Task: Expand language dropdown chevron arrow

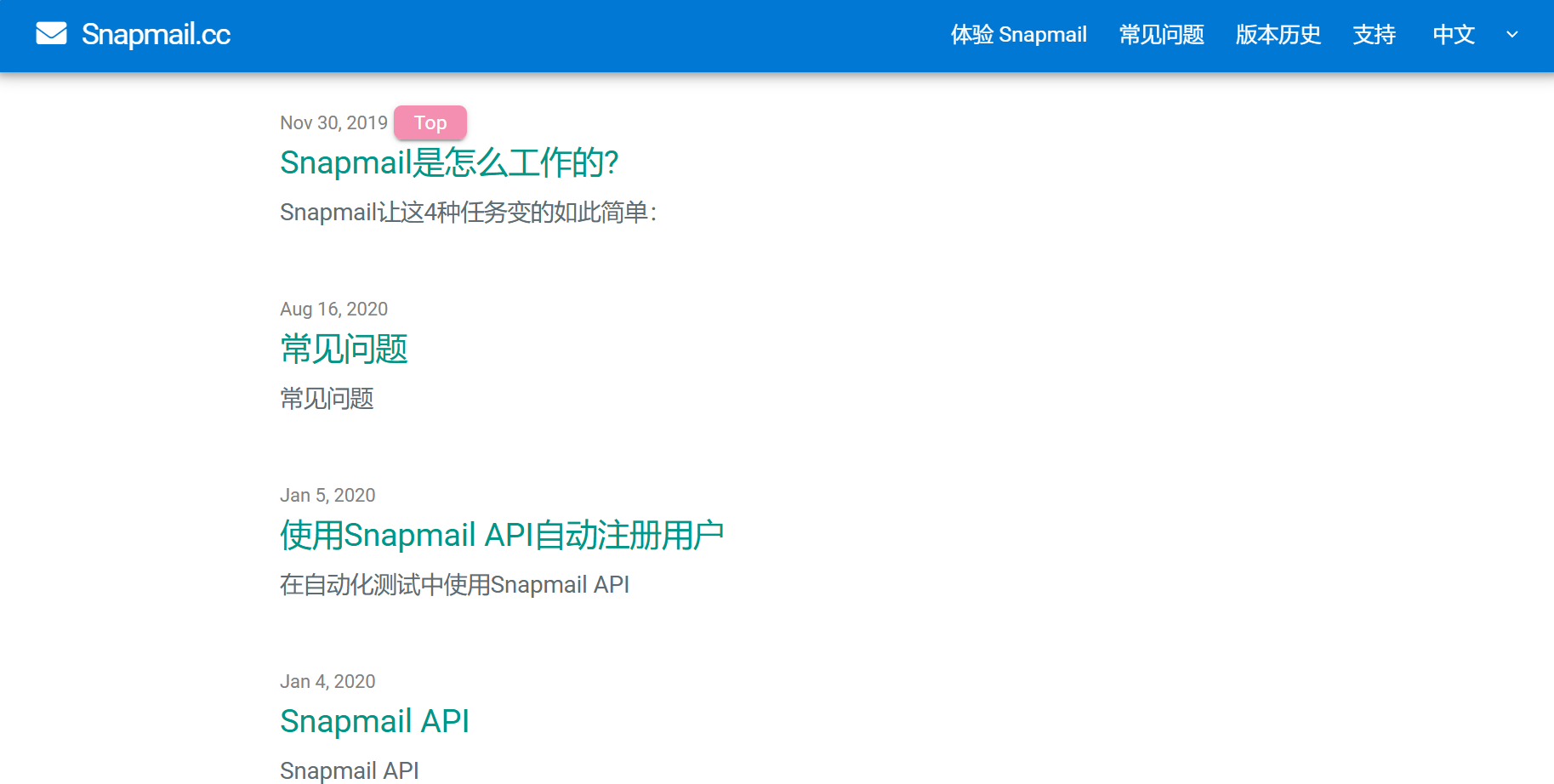Action: point(1511,35)
